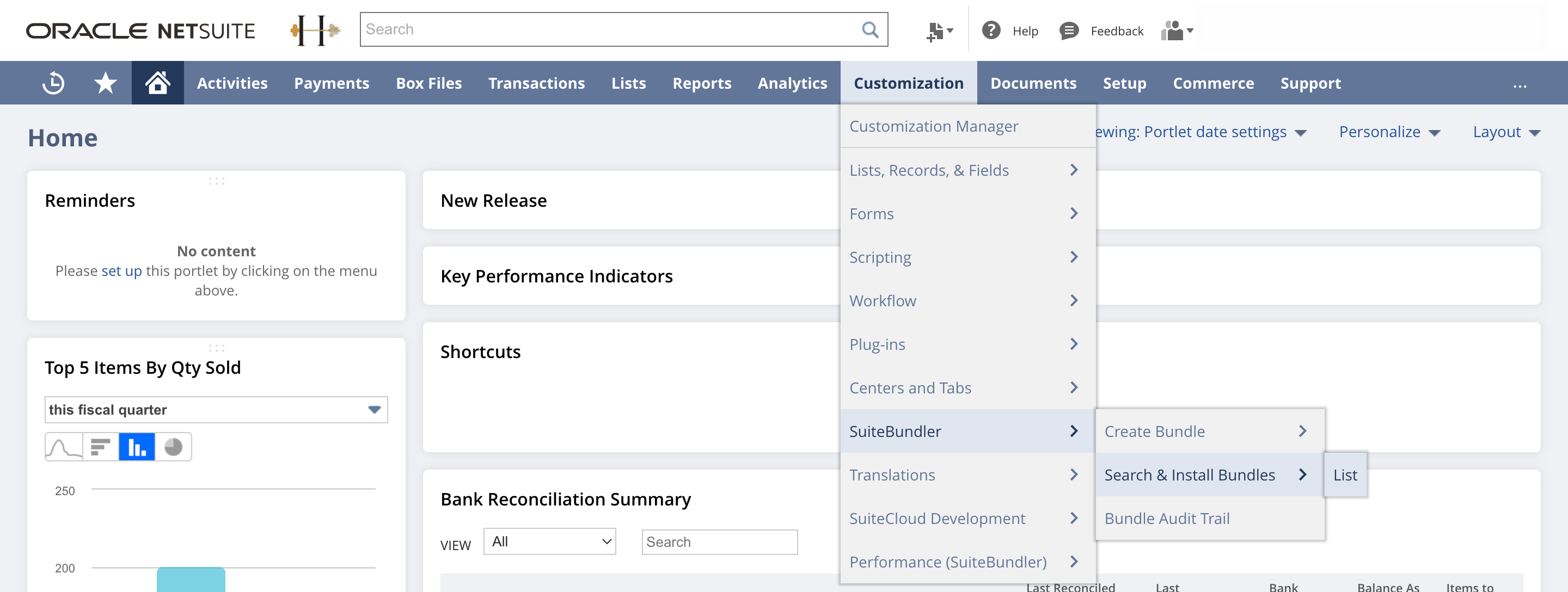
Task: Click the Help question mark icon
Action: (x=991, y=30)
